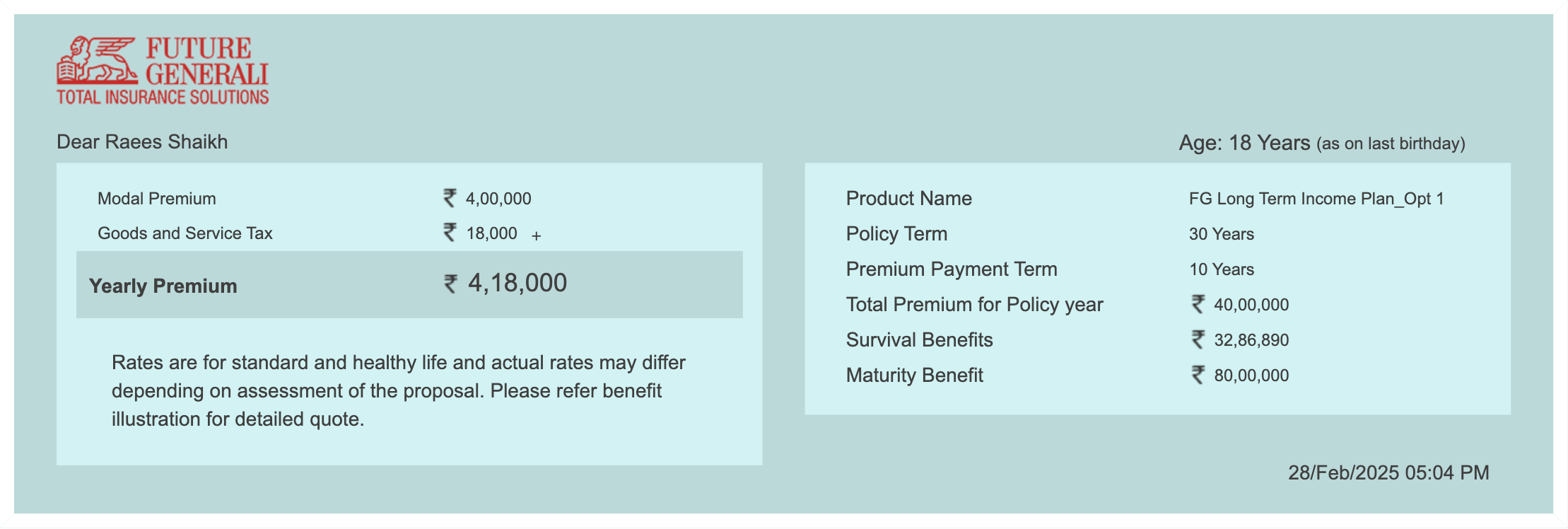Click the rates disclaimer paragraph
Image resolution: width=1568 pixels, height=529 pixels.
point(399,390)
